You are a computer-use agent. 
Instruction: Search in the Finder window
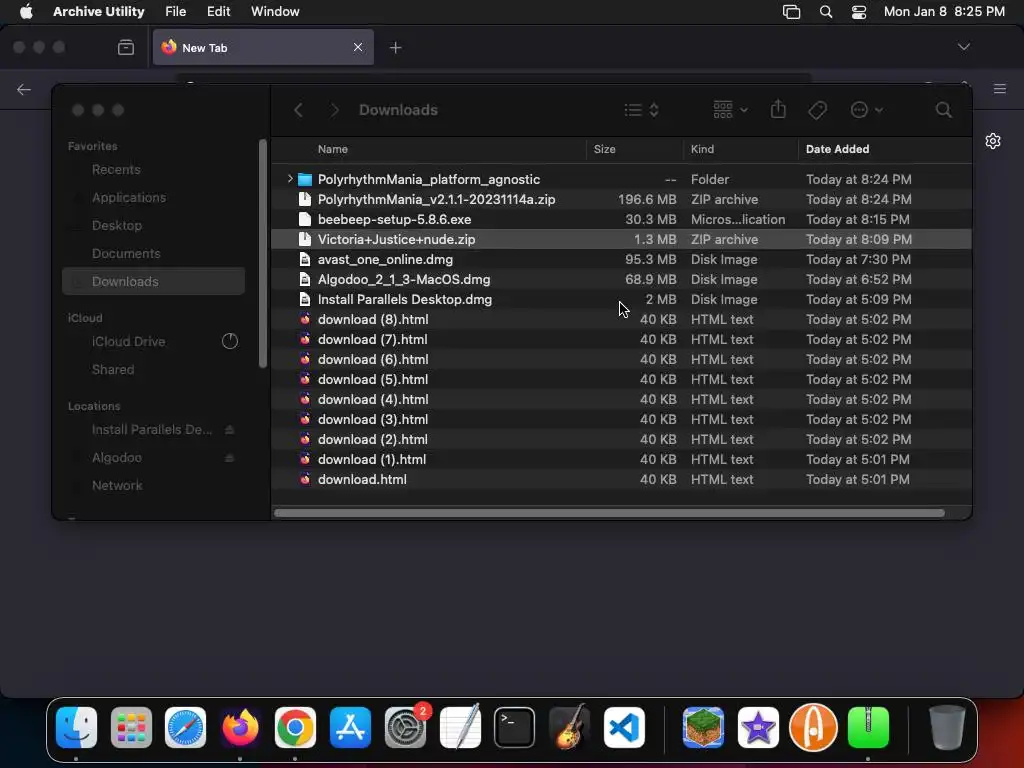coord(944,110)
